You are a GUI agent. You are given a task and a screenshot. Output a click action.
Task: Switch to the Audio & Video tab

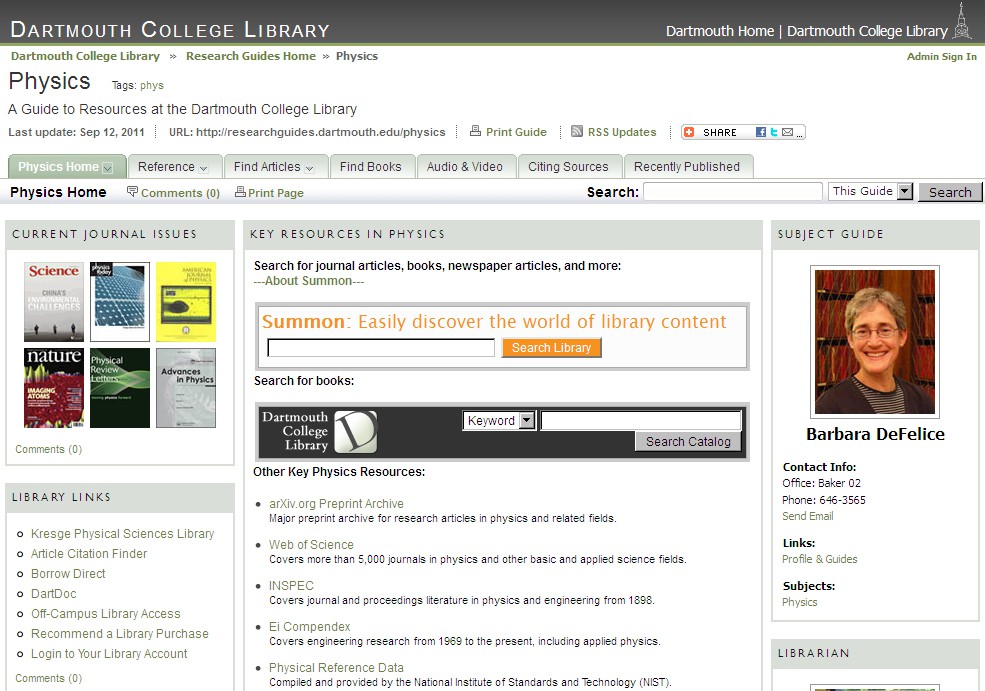465,167
